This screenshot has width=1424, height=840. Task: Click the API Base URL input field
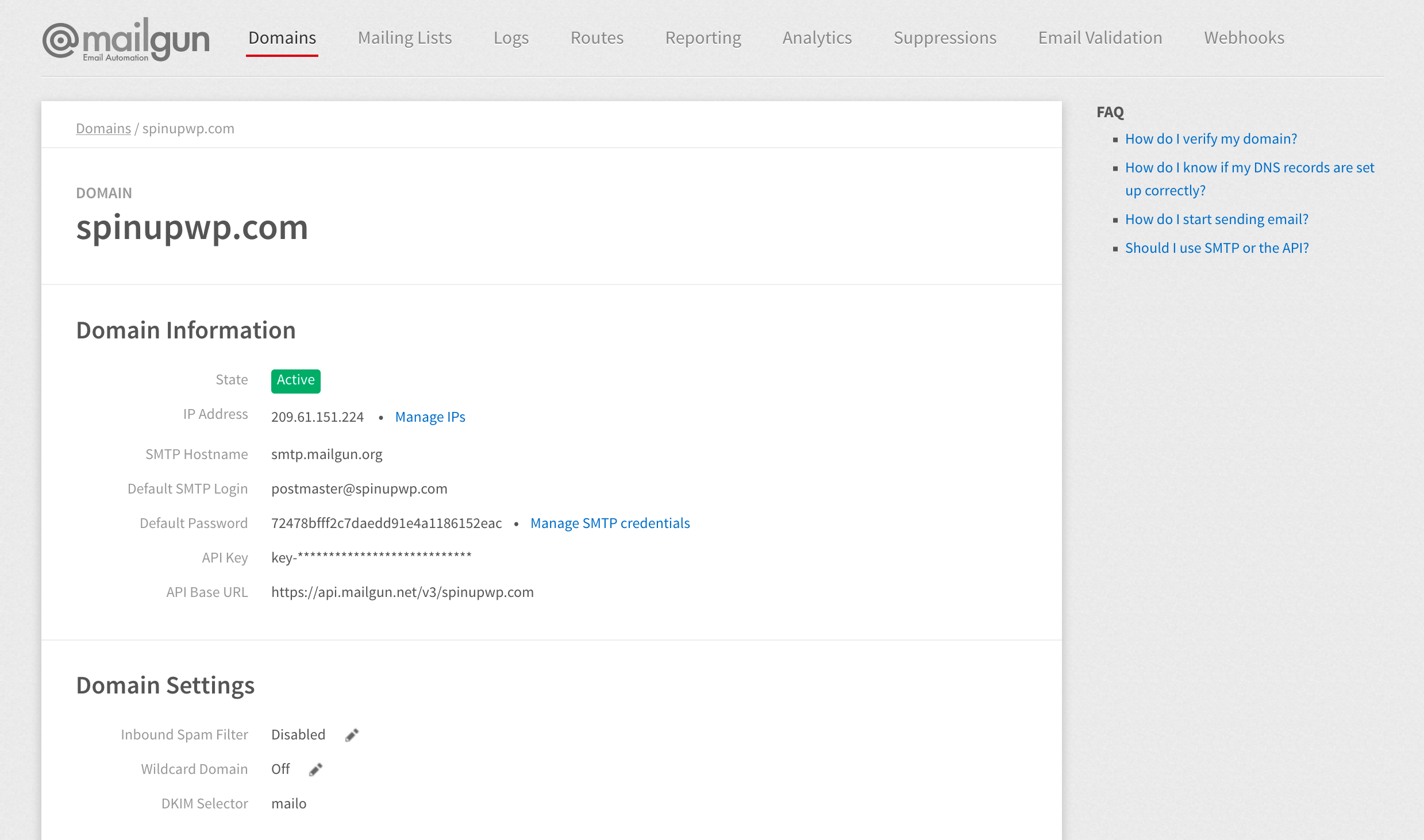pos(402,591)
